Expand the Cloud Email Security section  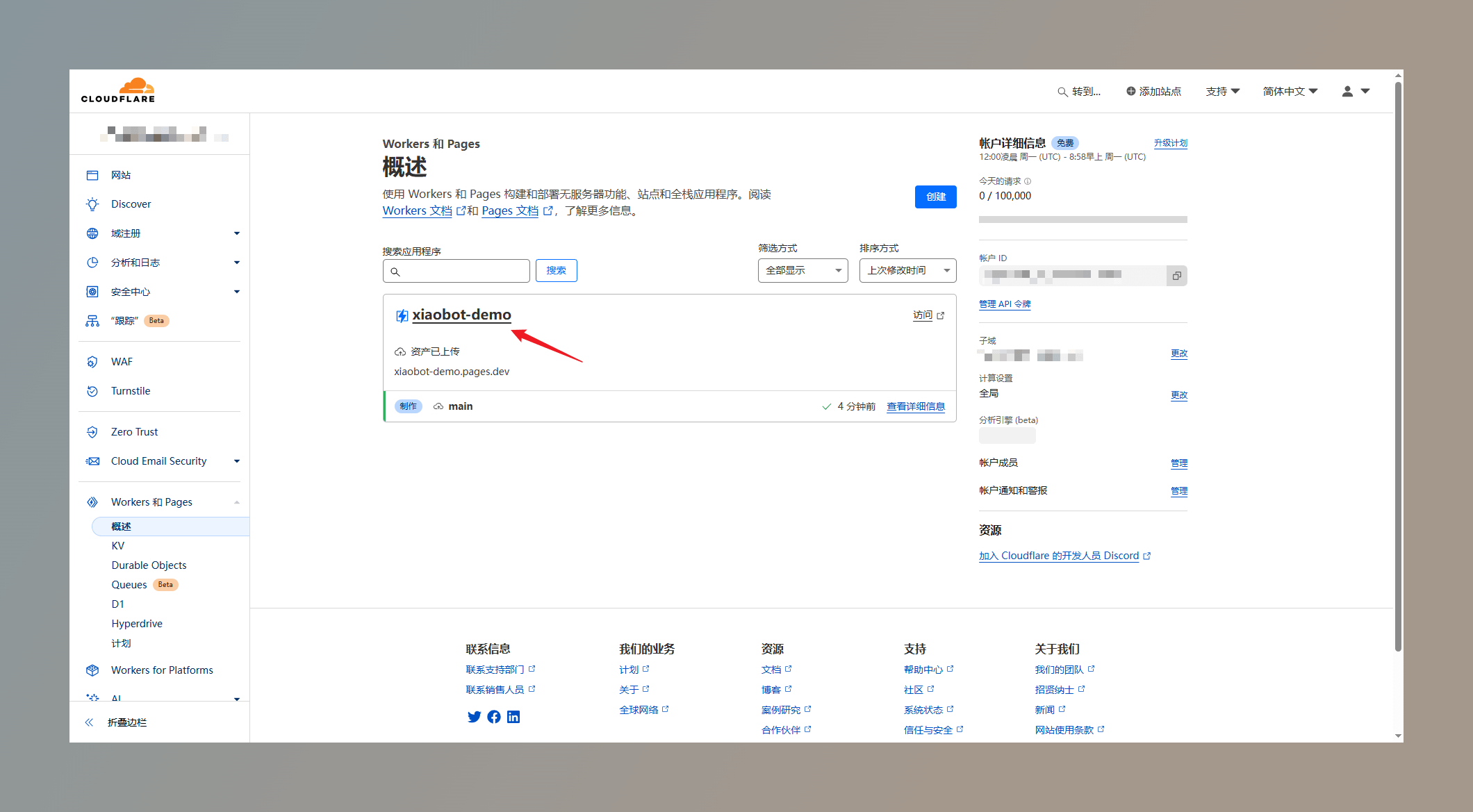237,461
